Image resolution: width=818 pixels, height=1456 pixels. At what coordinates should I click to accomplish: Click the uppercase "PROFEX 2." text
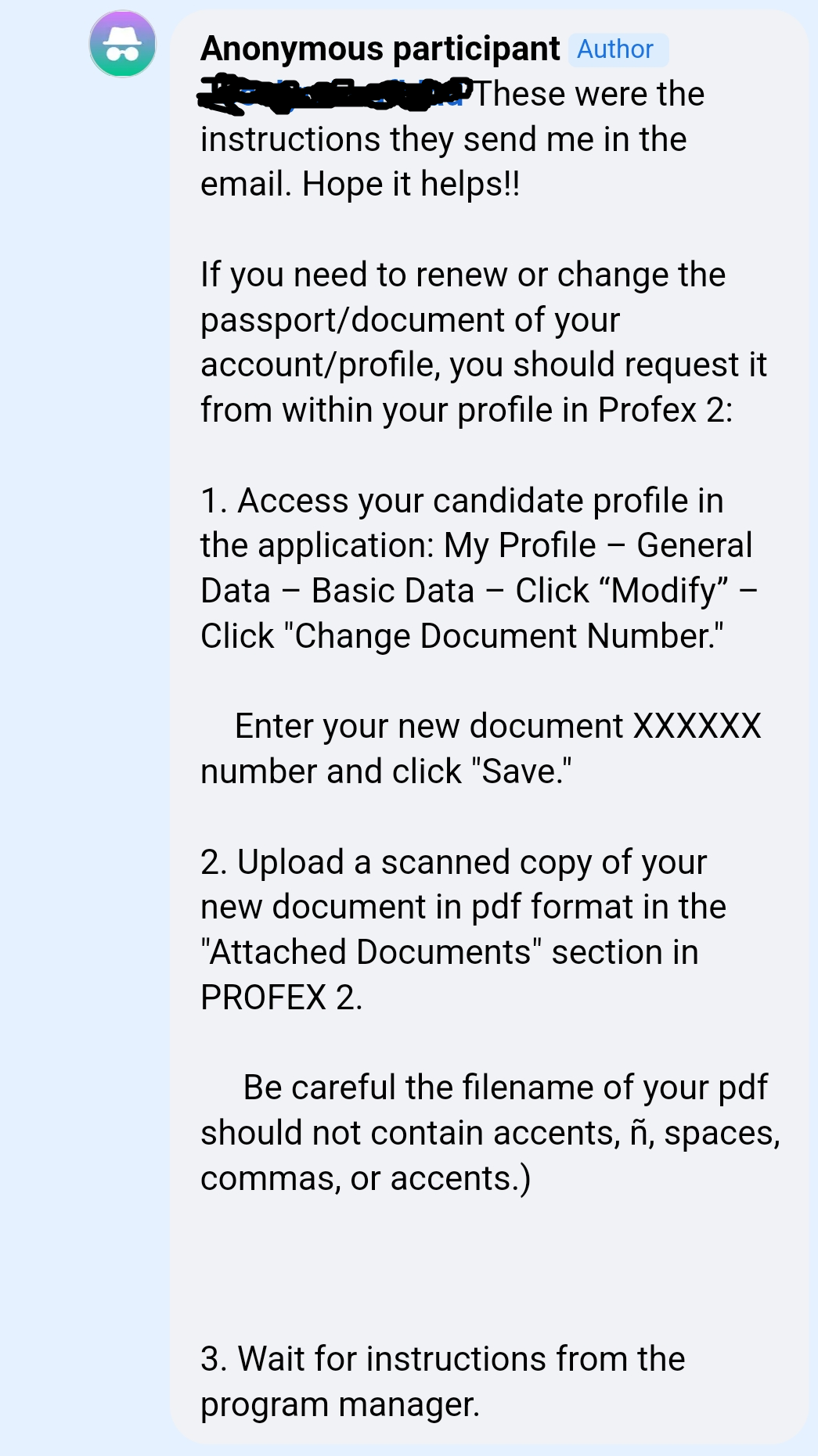point(282,998)
